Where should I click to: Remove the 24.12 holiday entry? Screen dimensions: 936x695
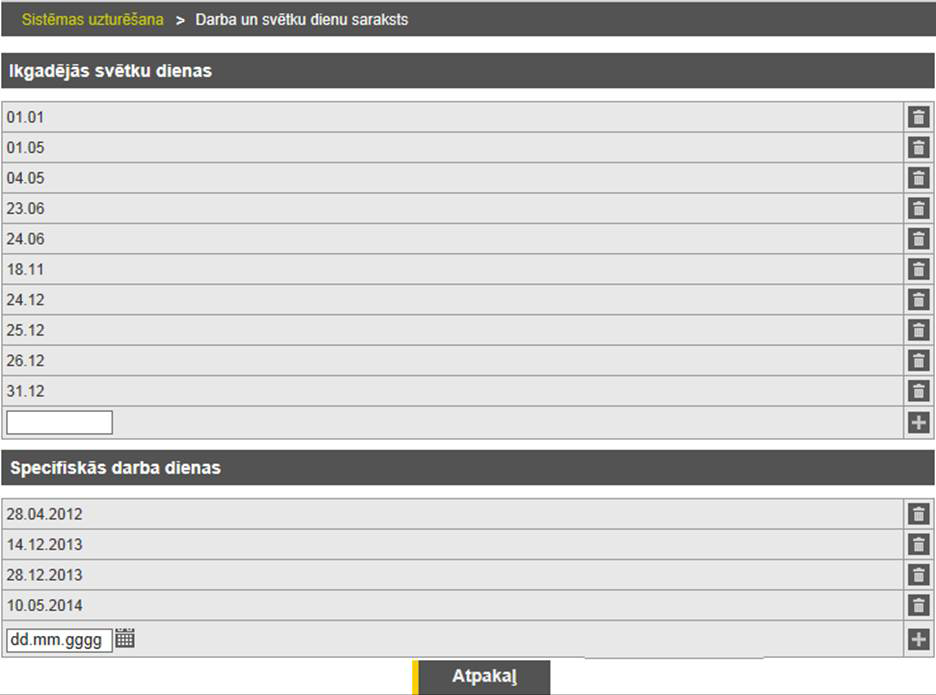[x=918, y=300]
